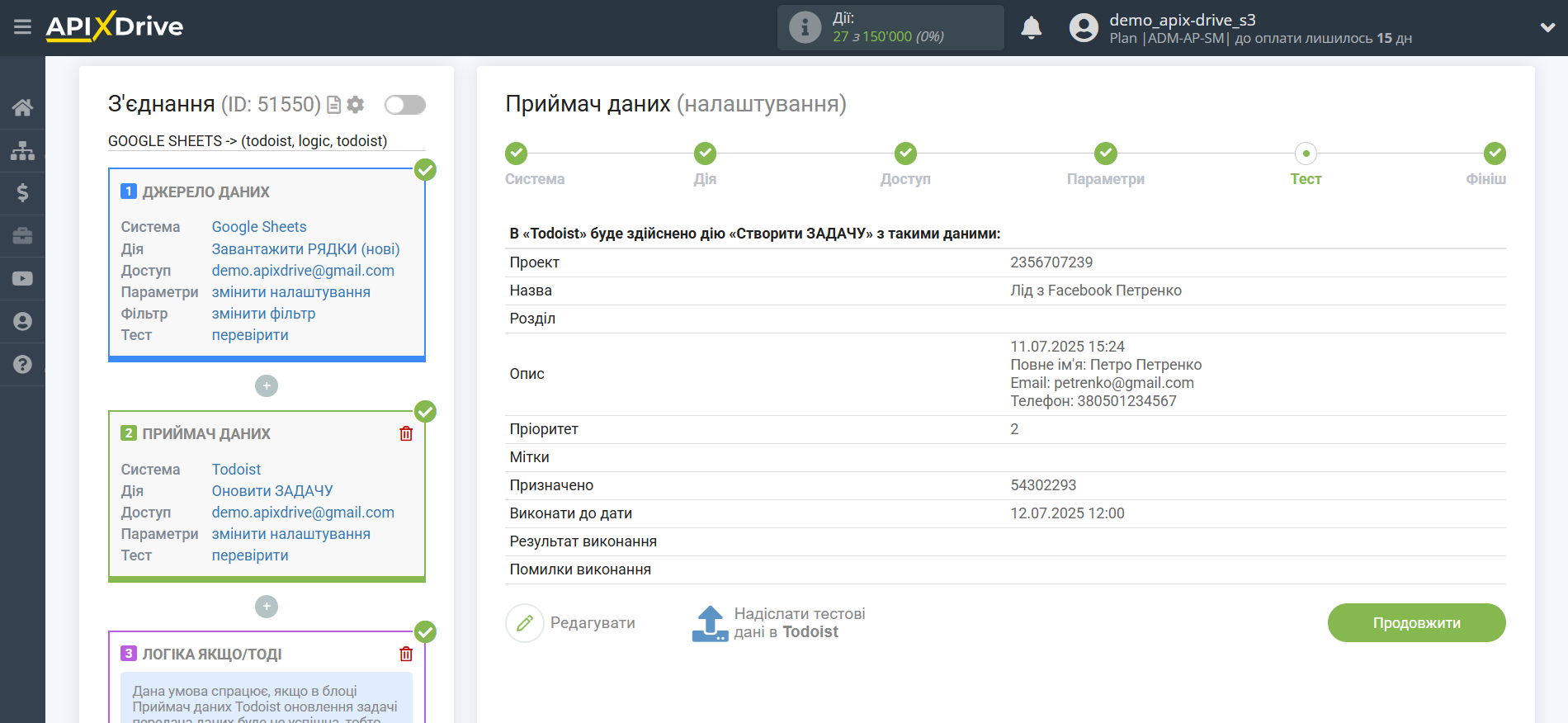Screen dimensions: 1568x723
Task: Go to the 'Система' step
Action: coord(517,154)
